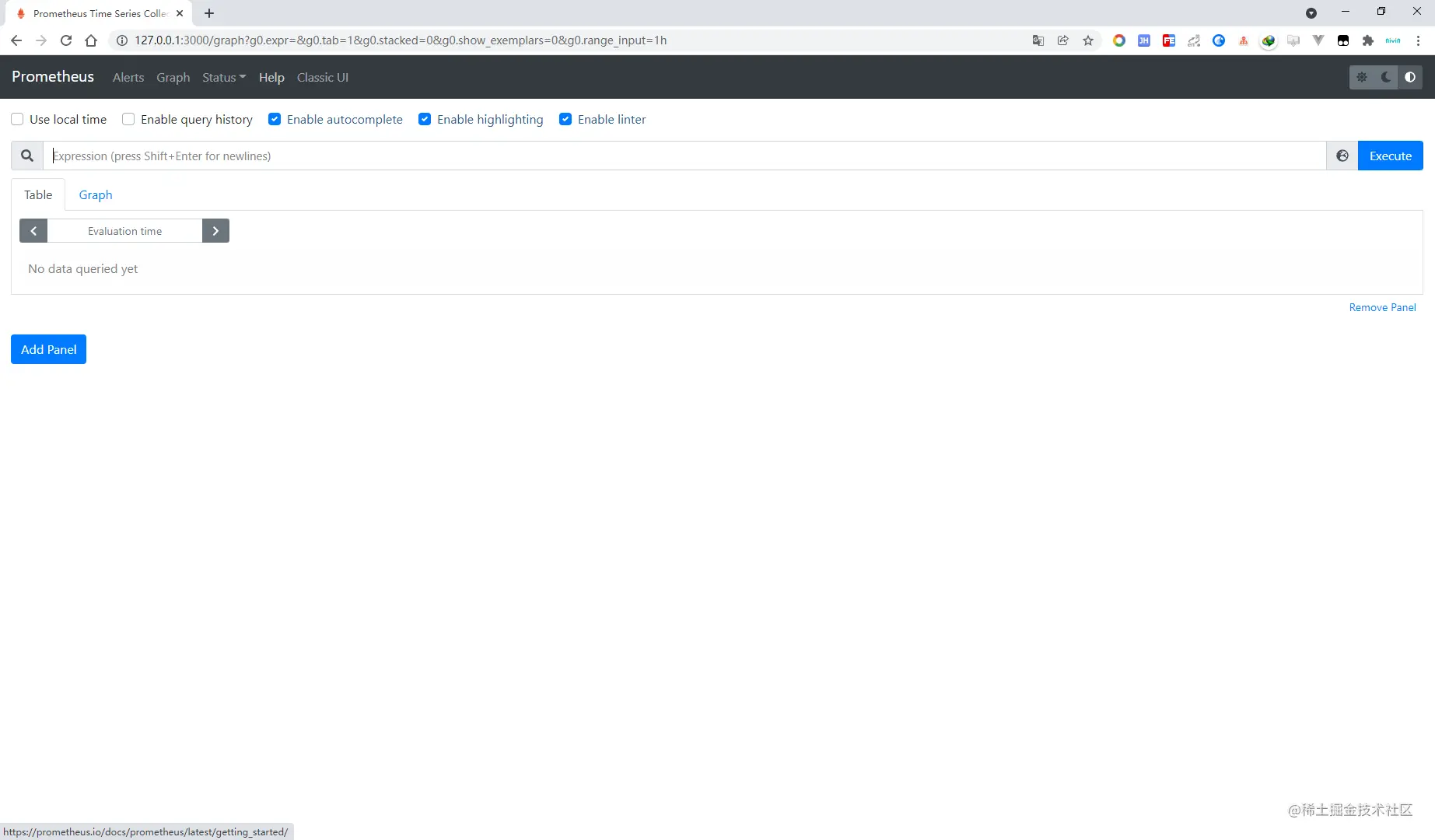
Task: Click the multicolored ring extension icon
Action: coord(1119,40)
